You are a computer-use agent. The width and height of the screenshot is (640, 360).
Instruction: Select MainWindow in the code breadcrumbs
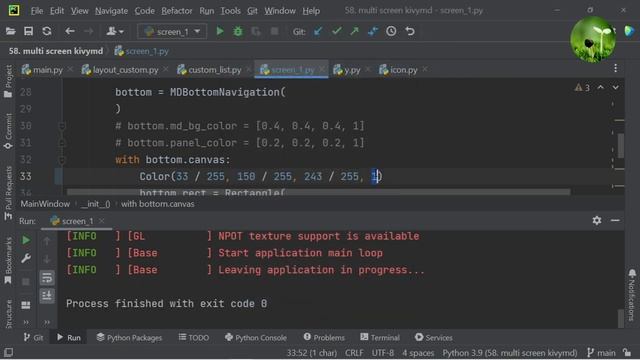[45, 204]
